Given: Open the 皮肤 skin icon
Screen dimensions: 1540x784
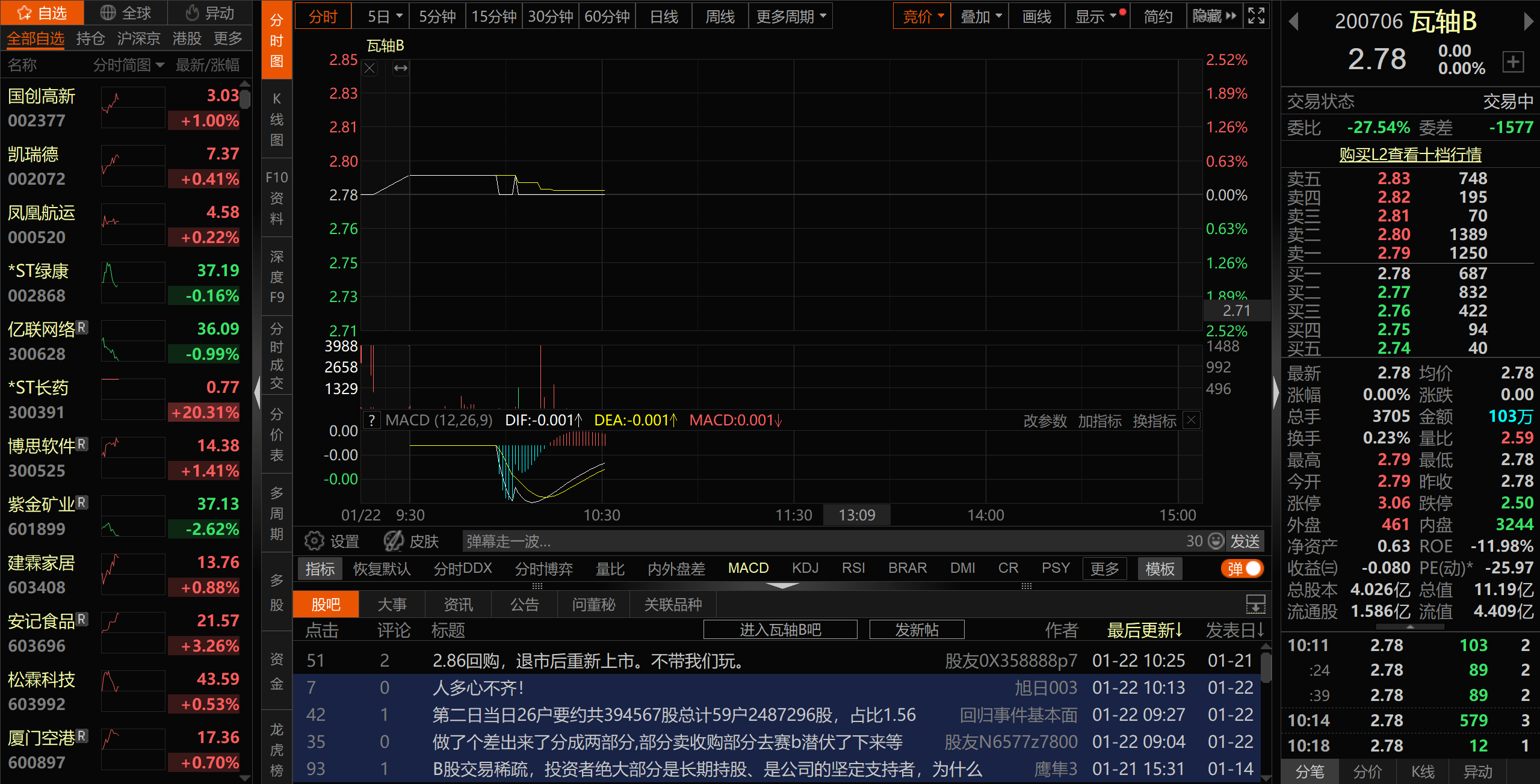Looking at the screenshot, I should point(394,541).
